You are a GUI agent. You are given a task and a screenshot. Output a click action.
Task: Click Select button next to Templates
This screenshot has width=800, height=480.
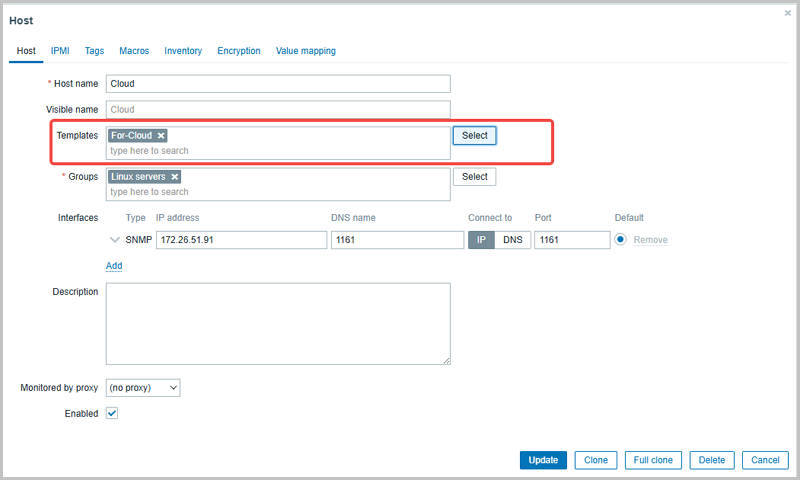(x=474, y=135)
